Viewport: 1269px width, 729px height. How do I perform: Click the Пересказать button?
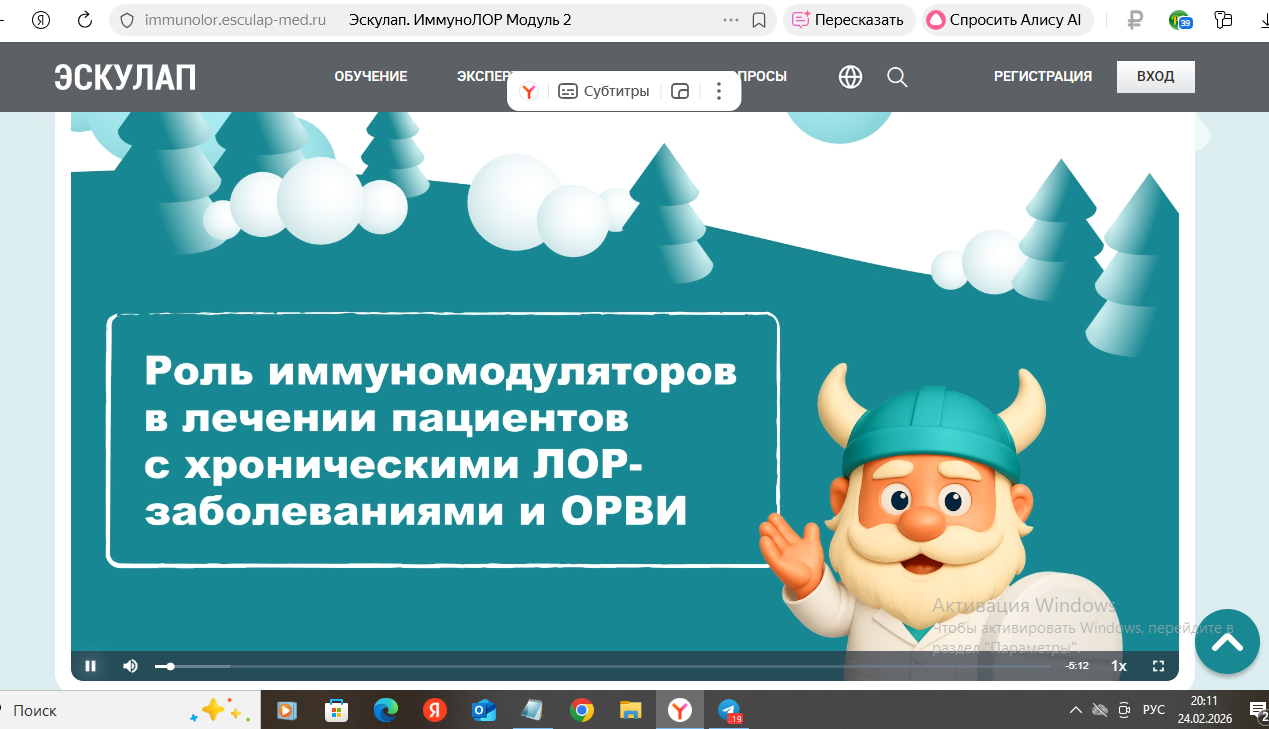[x=848, y=20]
